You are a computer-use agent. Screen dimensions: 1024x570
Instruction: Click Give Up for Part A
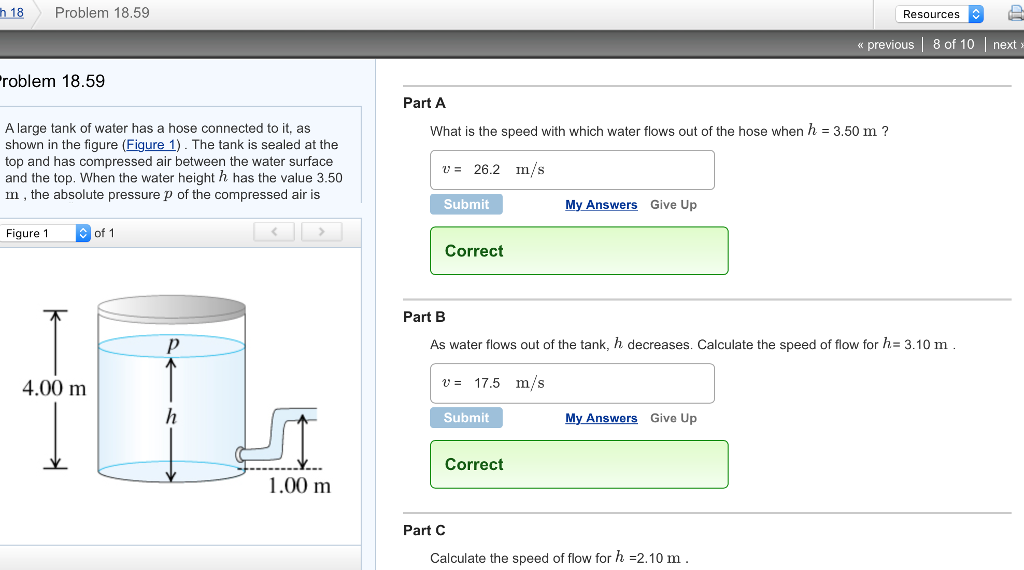(x=673, y=204)
